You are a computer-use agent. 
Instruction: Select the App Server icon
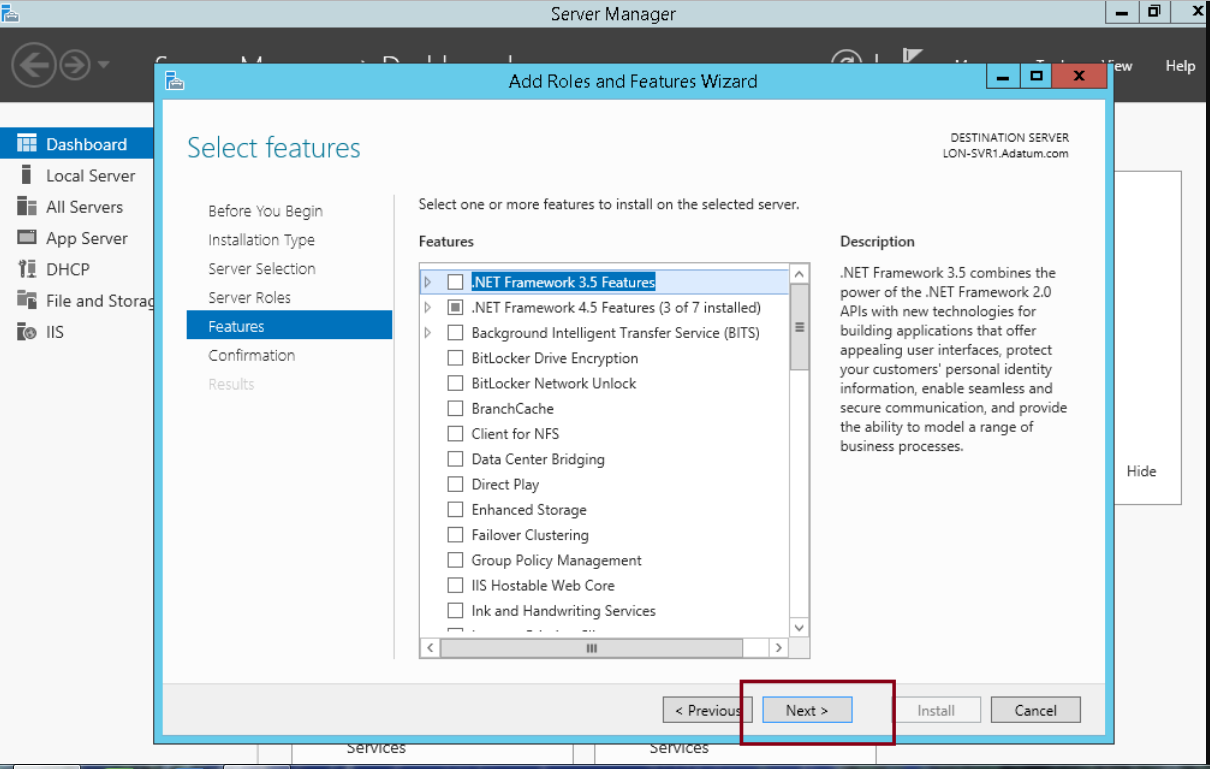click(27, 238)
